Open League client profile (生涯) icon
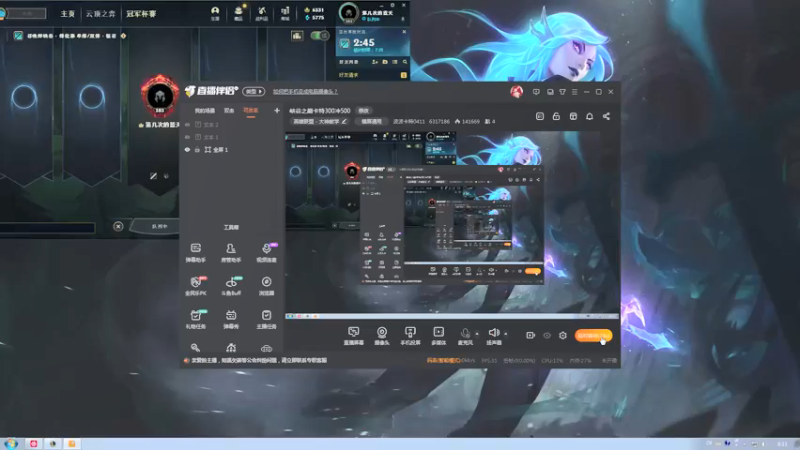 click(x=215, y=13)
